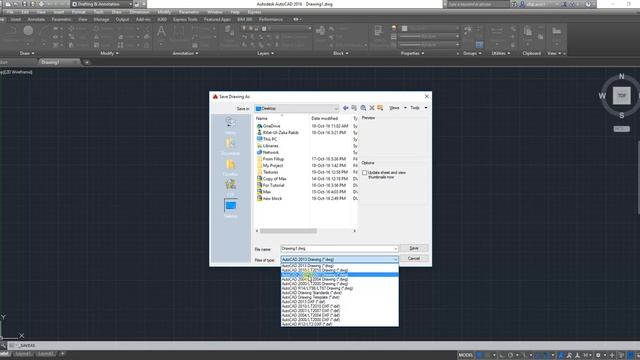Switch to the Express Tools ribbon tab
The image size is (640, 360).
point(185,19)
